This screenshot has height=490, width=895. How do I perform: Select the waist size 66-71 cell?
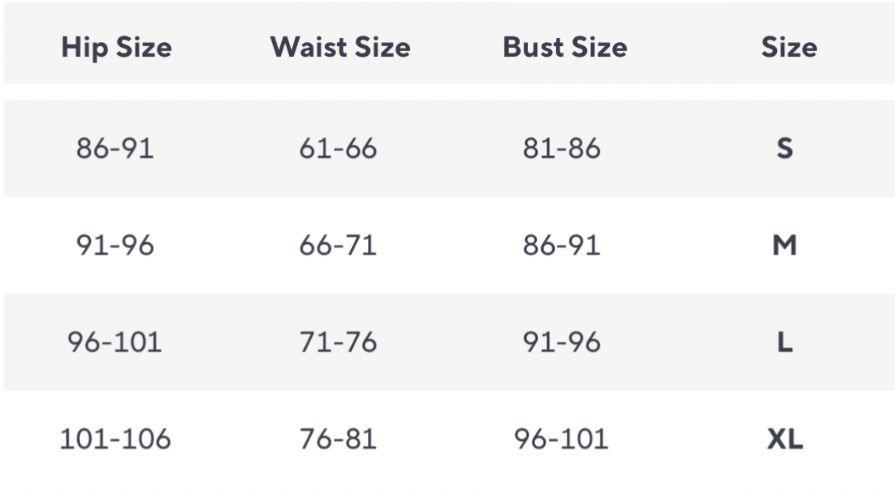[338, 246]
